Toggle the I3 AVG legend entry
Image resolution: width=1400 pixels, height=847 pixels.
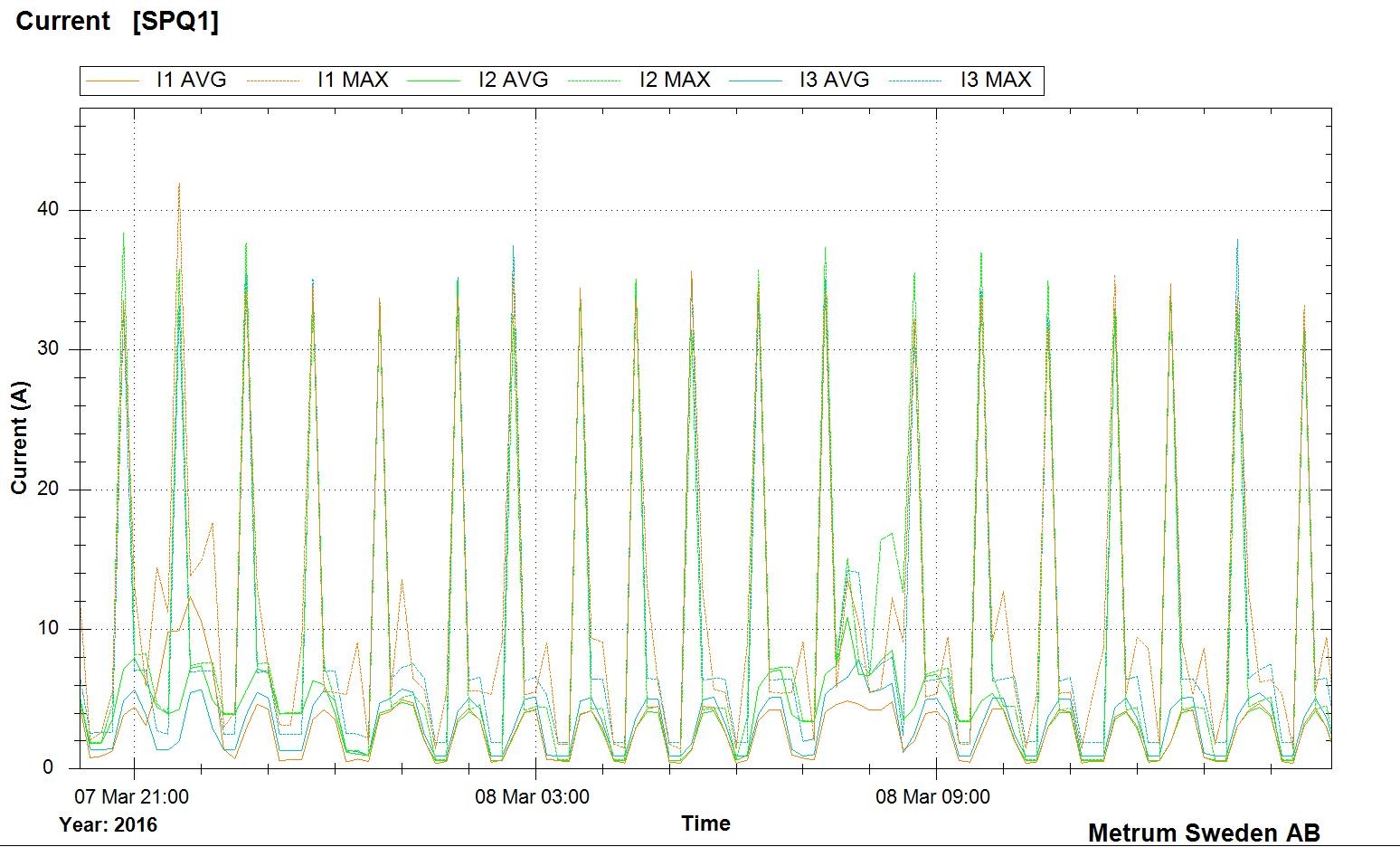point(834,81)
